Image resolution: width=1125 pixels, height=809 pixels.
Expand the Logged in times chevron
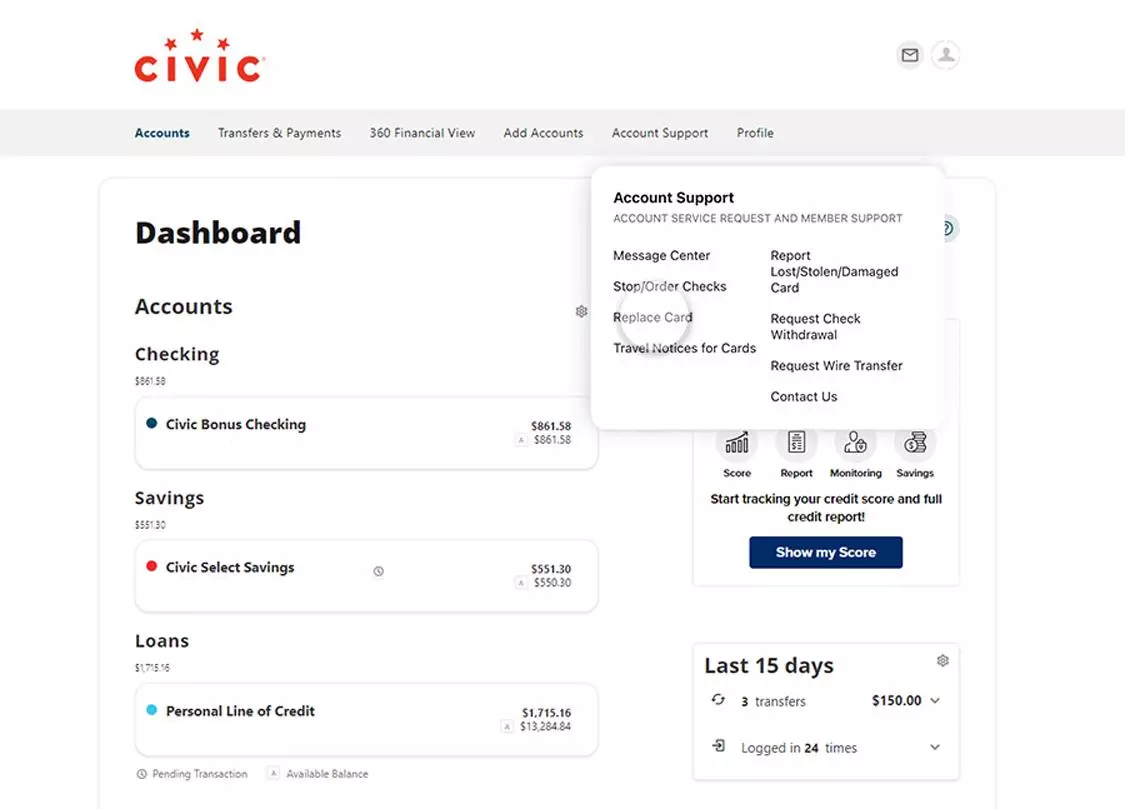click(935, 748)
